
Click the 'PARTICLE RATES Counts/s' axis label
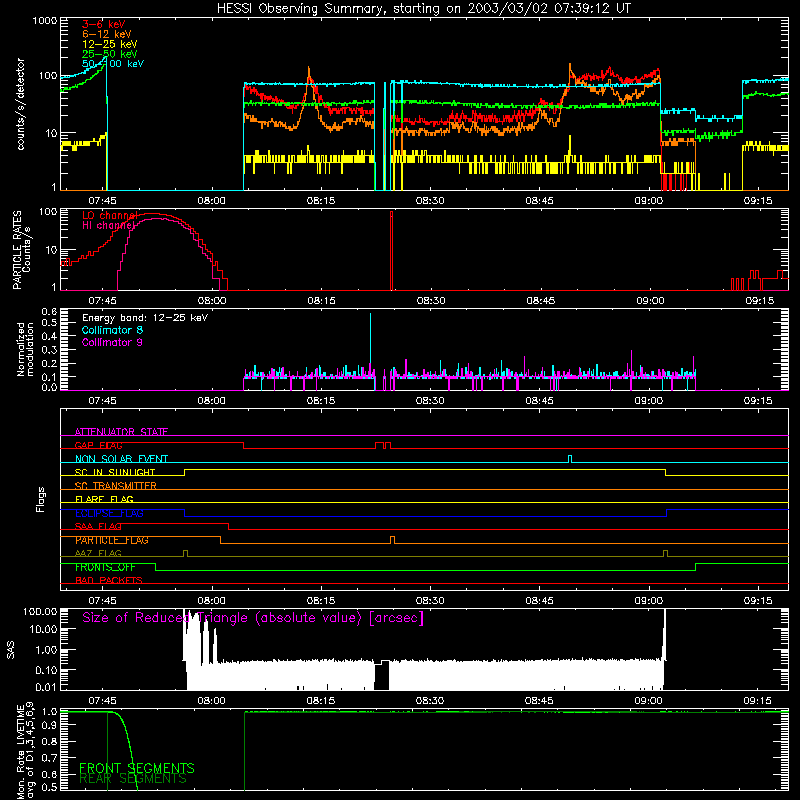click(21, 250)
